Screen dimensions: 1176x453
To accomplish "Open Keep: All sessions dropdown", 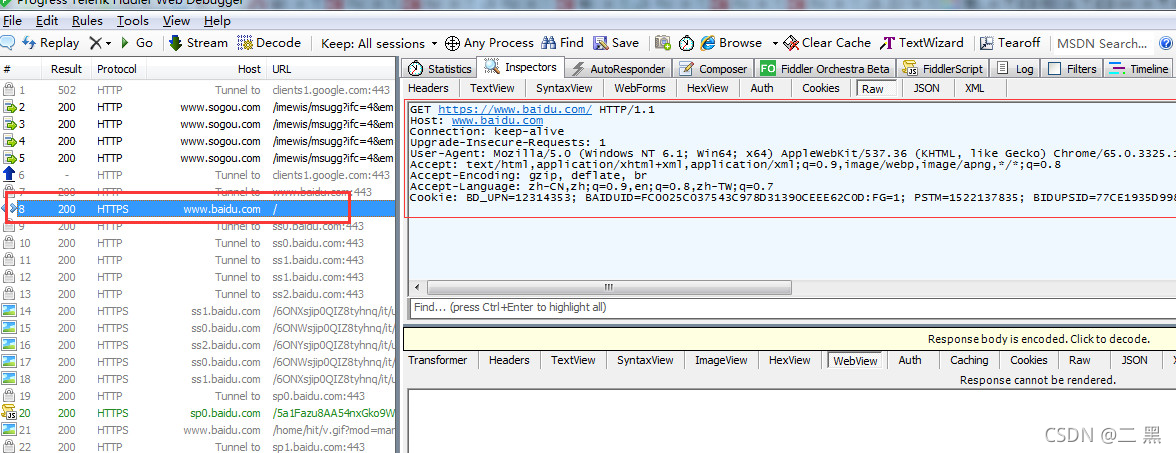I will [x=379, y=44].
